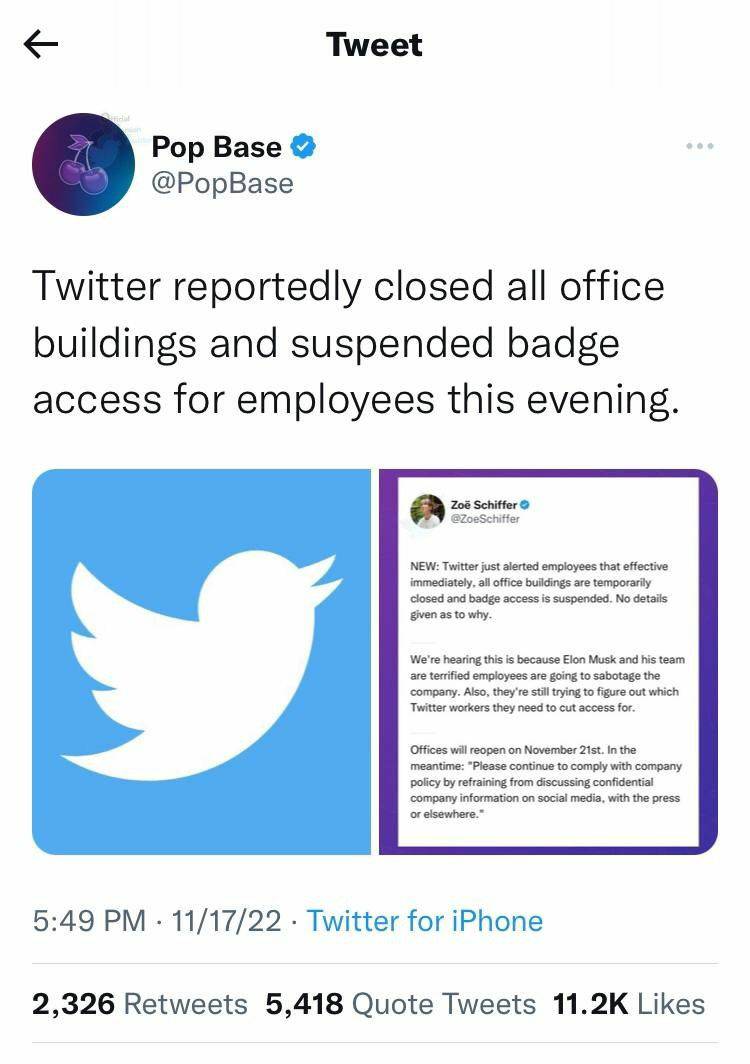Viewport: 750px width, 1064px height.
Task: Open the three-dot more options menu
Action: click(x=700, y=147)
